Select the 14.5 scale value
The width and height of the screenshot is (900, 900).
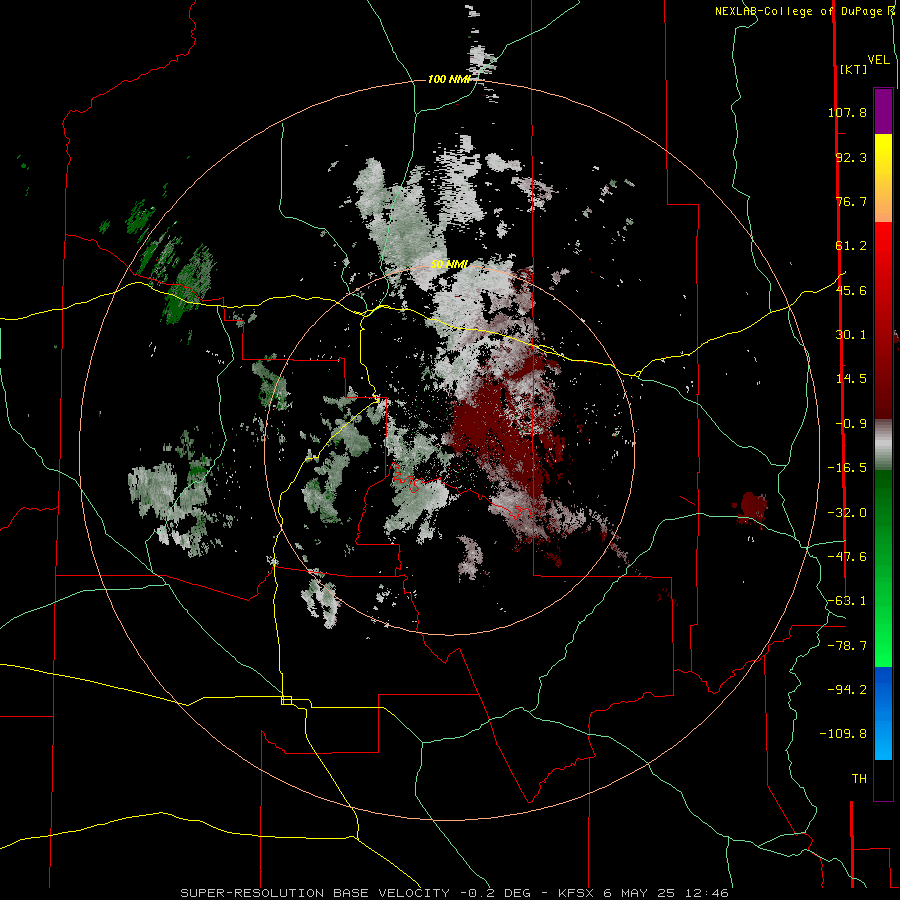(851, 379)
